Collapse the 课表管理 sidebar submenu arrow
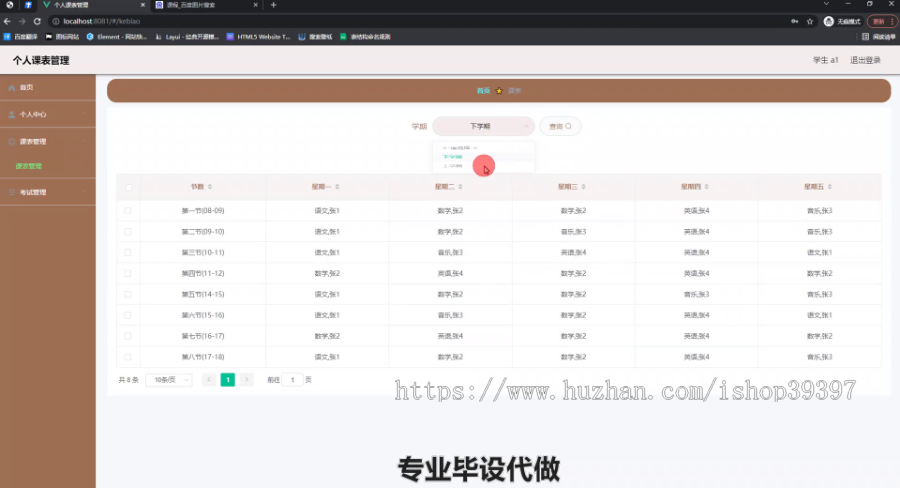Viewport: 900px width, 488px height. click(84, 141)
